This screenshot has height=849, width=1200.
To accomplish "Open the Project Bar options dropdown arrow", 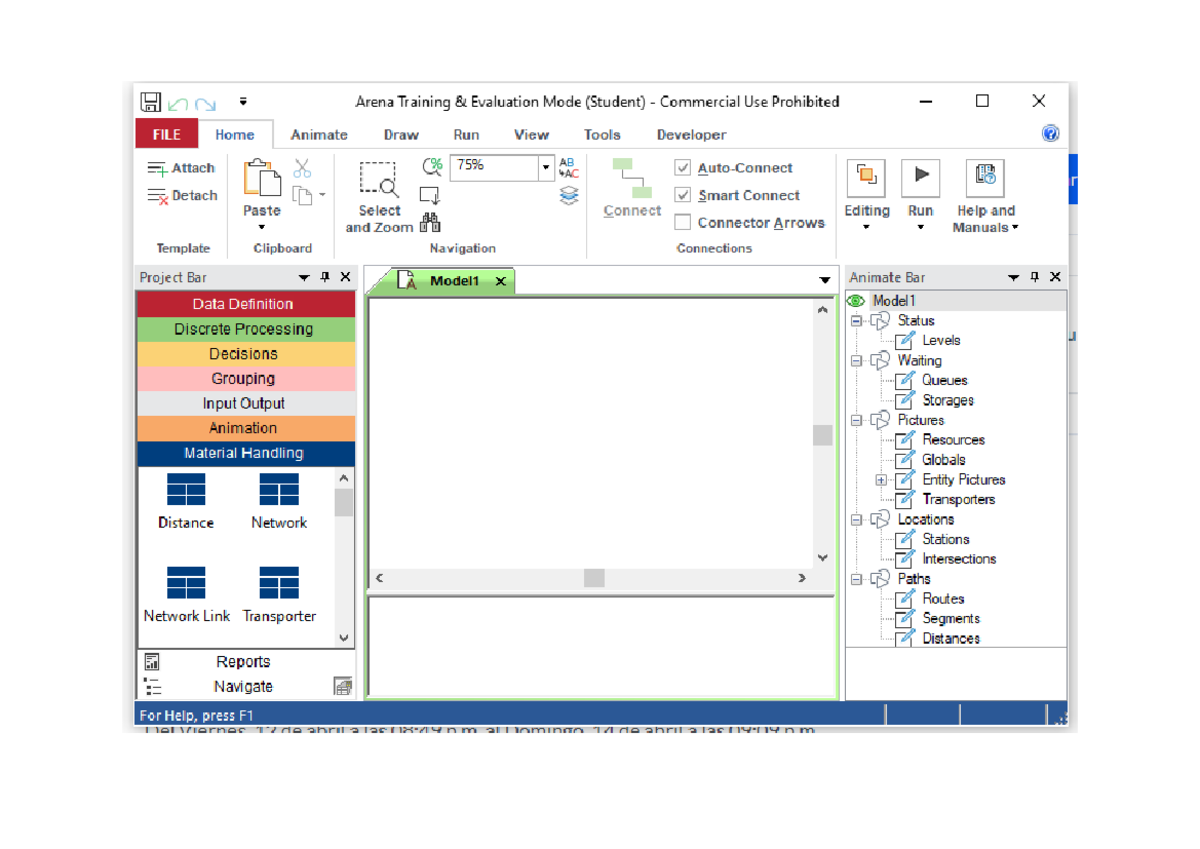I will click(304, 277).
